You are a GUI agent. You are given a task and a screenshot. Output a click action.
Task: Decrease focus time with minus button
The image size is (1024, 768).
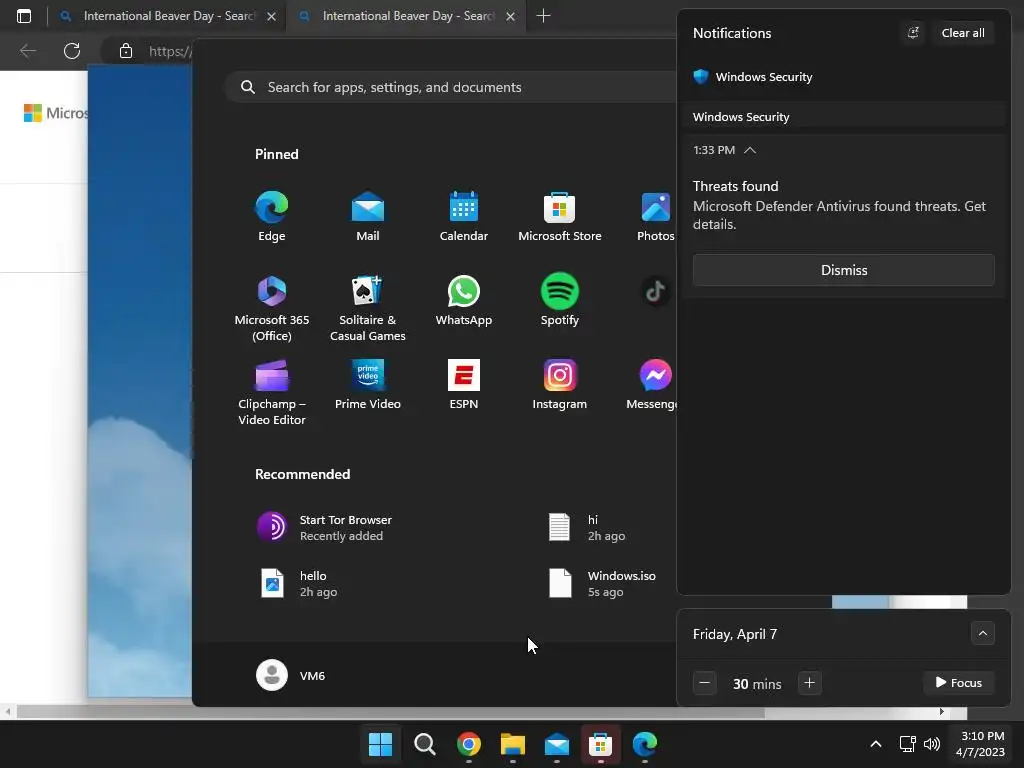(x=704, y=683)
